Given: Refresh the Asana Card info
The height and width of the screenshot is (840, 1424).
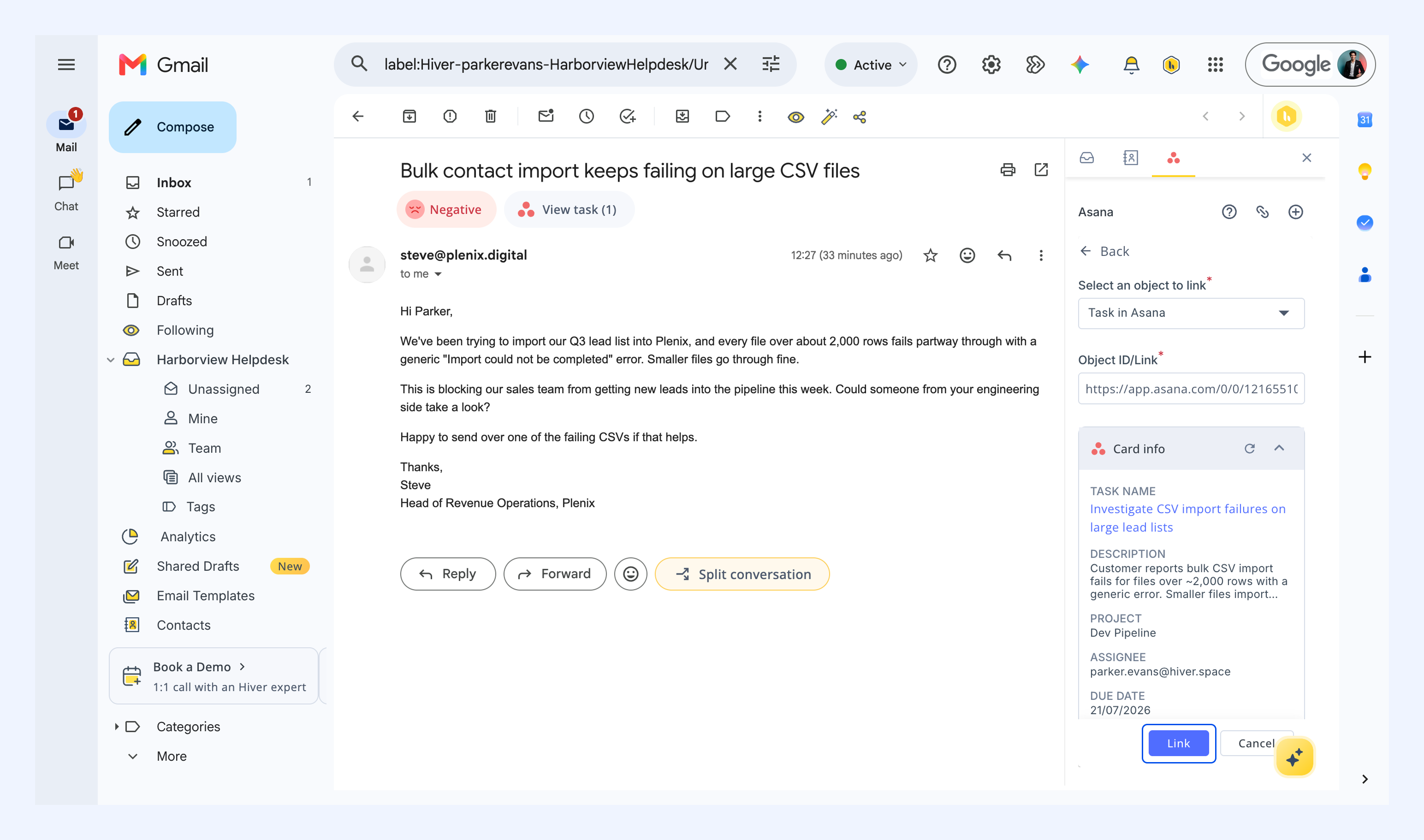Looking at the screenshot, I should (x=1250, y=449).
